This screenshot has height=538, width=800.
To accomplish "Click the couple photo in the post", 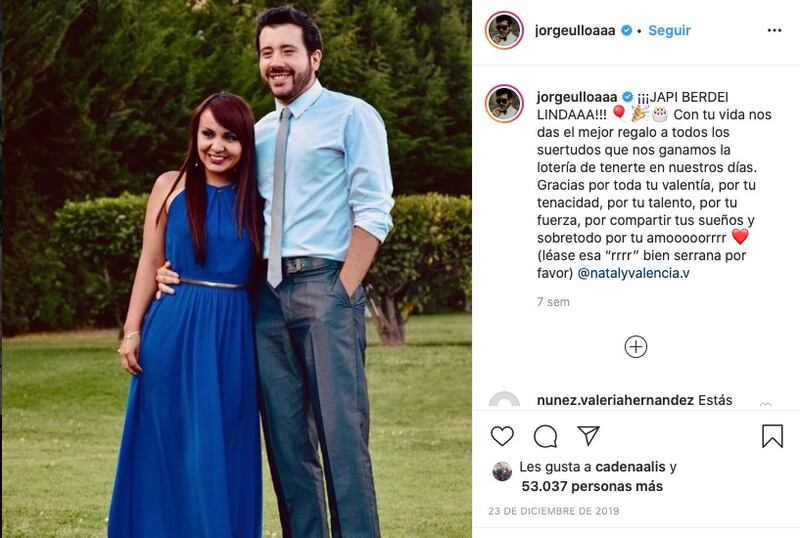I will pos(237,269).
